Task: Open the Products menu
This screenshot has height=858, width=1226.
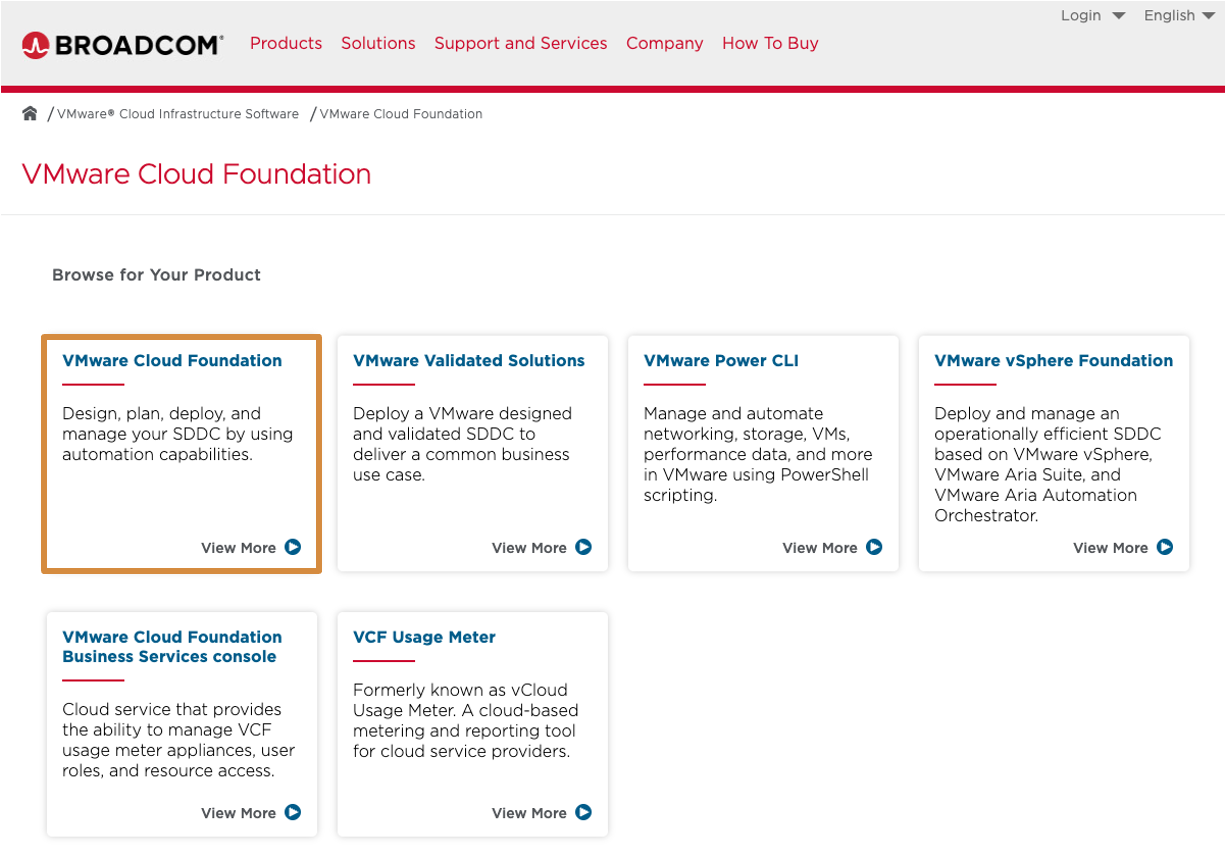Action: click(286, 43)
